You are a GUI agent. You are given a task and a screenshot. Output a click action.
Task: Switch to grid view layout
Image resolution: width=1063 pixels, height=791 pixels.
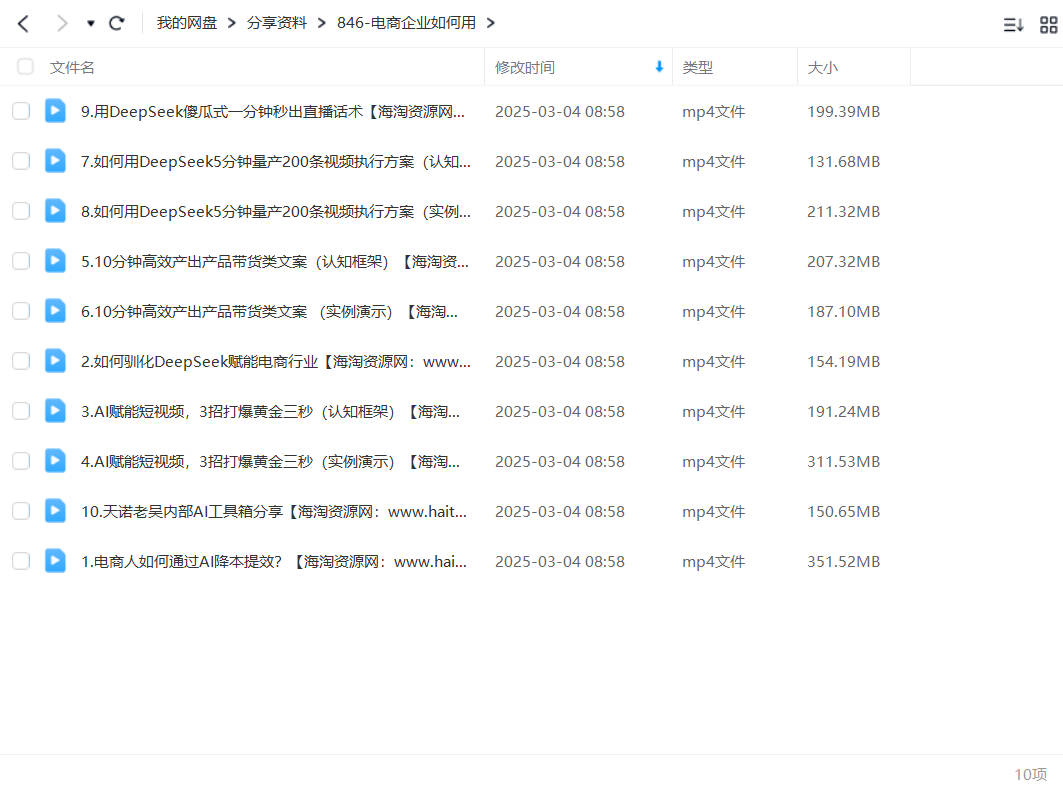point(1048,25)
